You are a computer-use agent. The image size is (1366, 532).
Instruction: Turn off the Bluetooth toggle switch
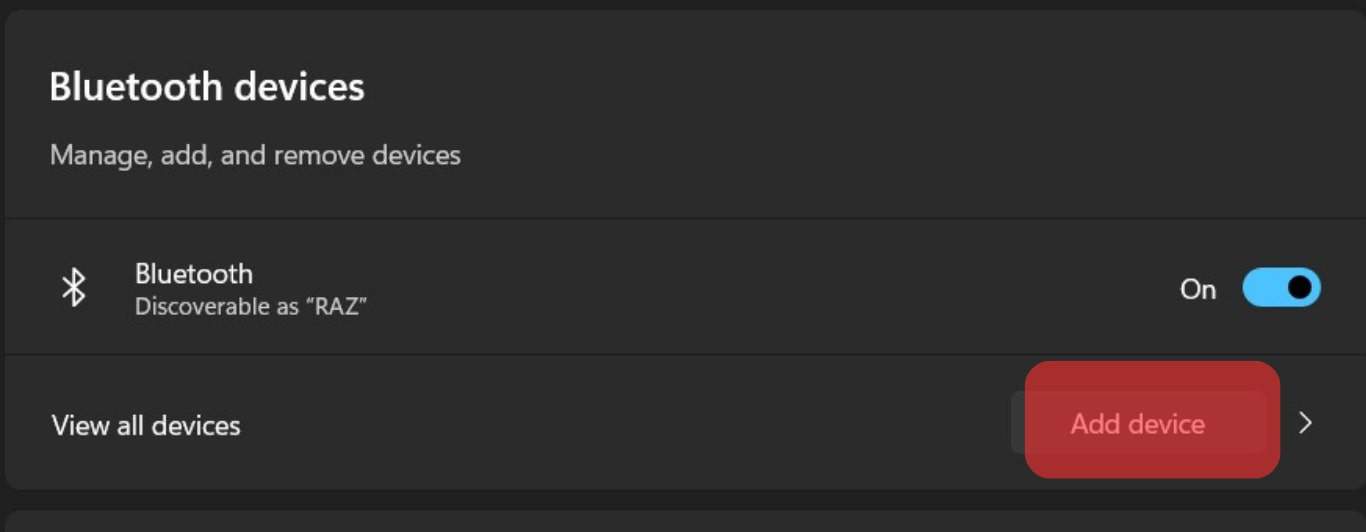click(x=1281, y=288)
